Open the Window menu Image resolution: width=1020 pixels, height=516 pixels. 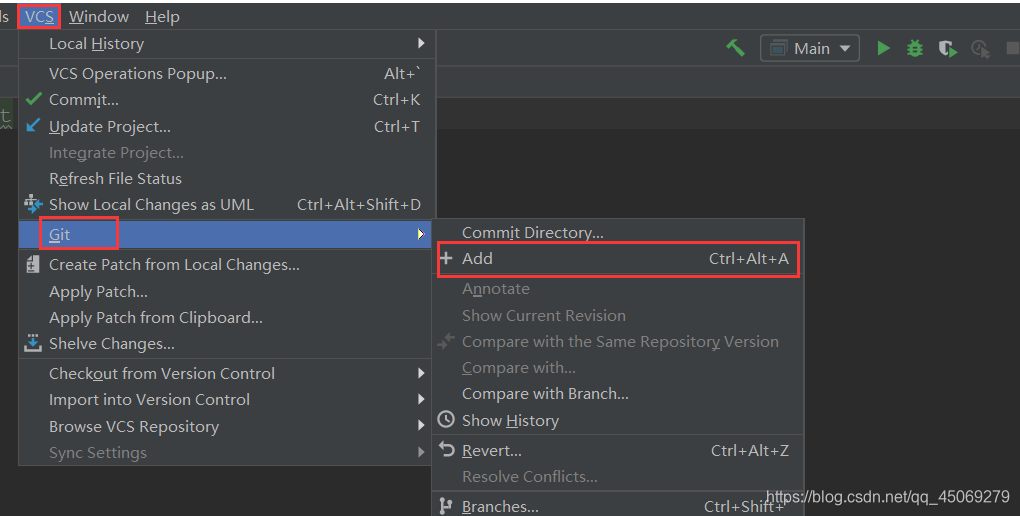tap(99, 16)
